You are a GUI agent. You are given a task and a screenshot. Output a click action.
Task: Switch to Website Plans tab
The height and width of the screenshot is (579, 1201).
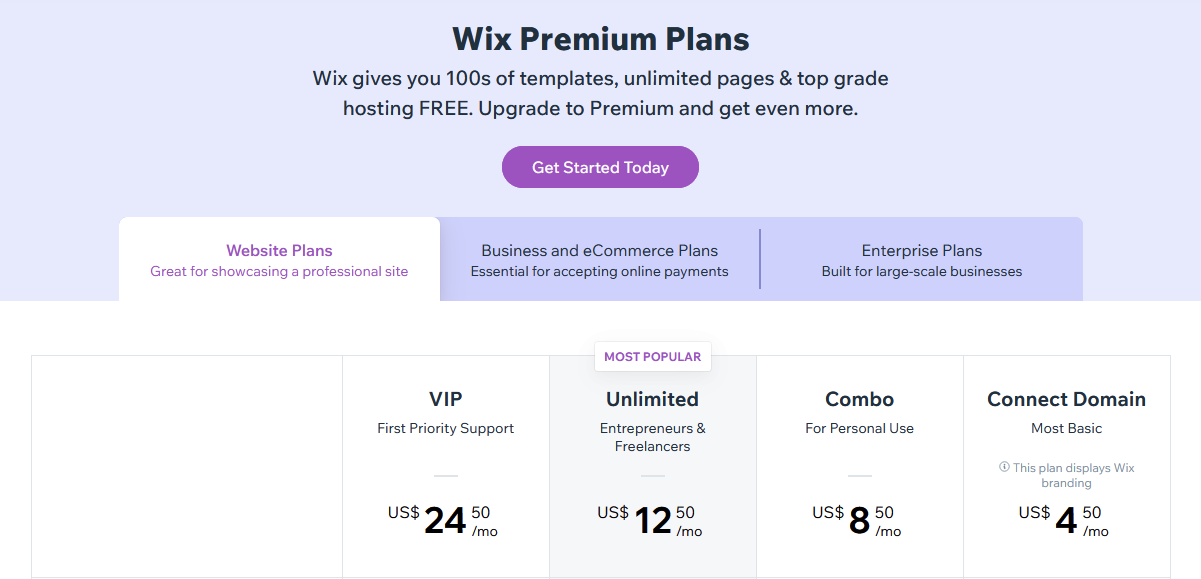[279, 259]
